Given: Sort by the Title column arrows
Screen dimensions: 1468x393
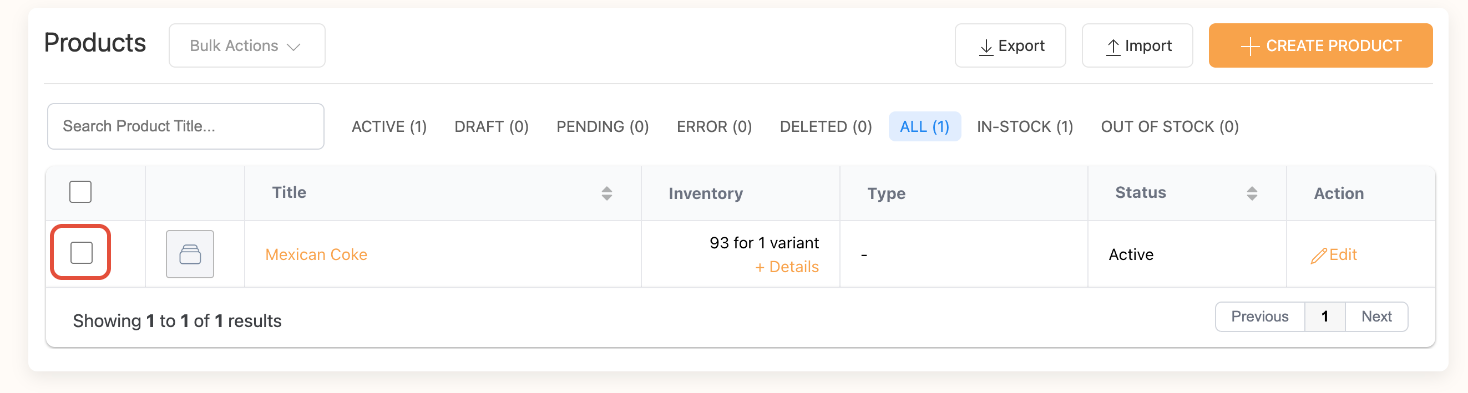Looking at the screenshot, I should click(x=606, y=193).
